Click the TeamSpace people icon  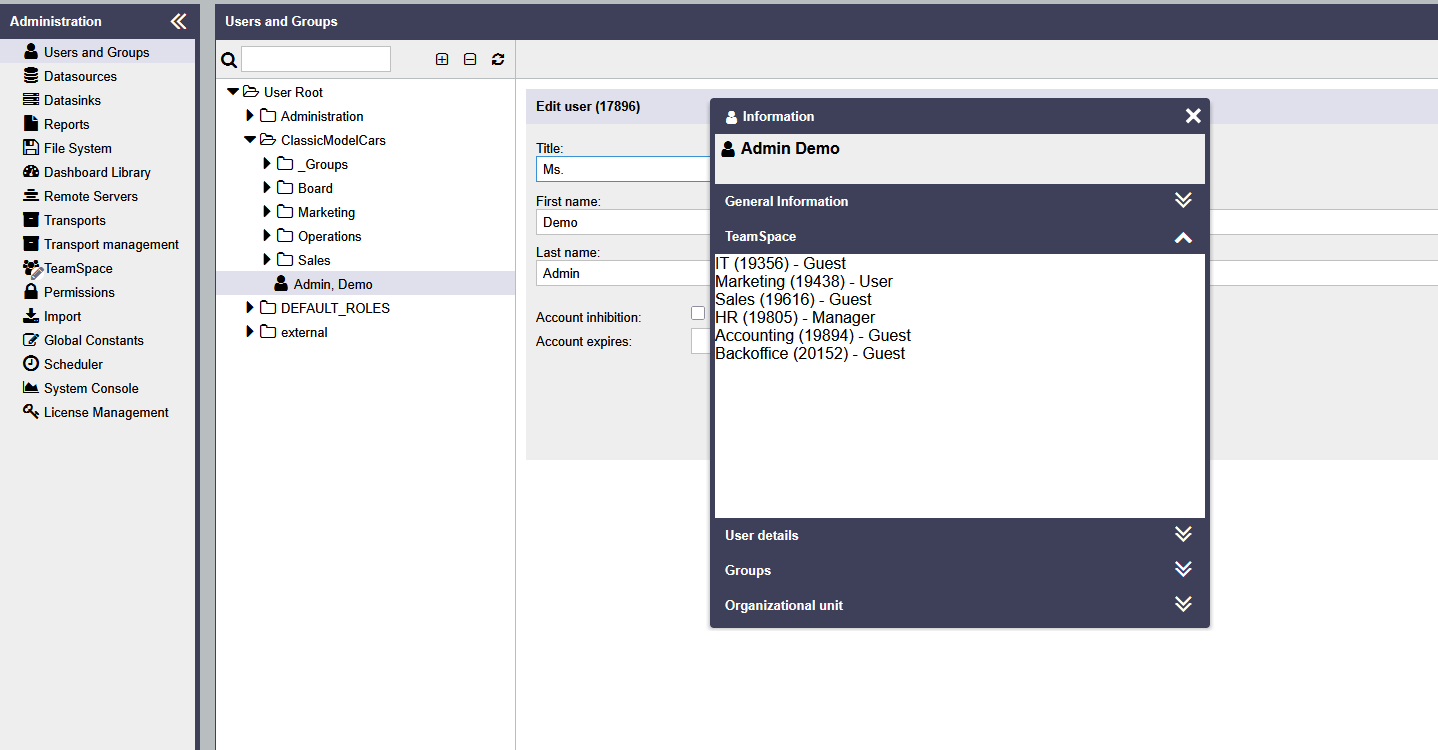[32, 268]
